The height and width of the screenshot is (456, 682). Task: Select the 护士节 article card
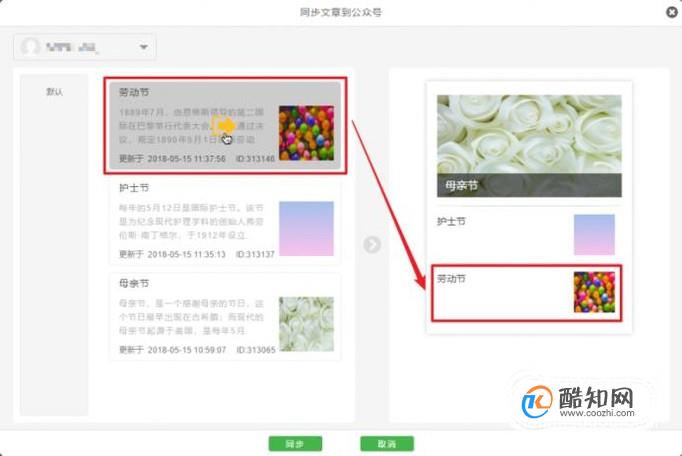coord(225,221)
